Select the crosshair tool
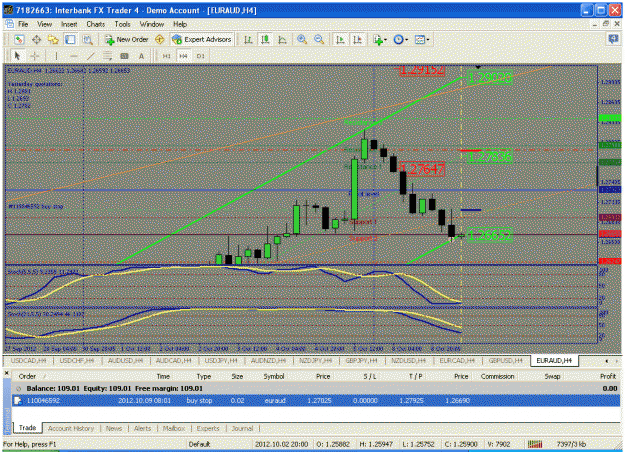 tap(35, 56)
